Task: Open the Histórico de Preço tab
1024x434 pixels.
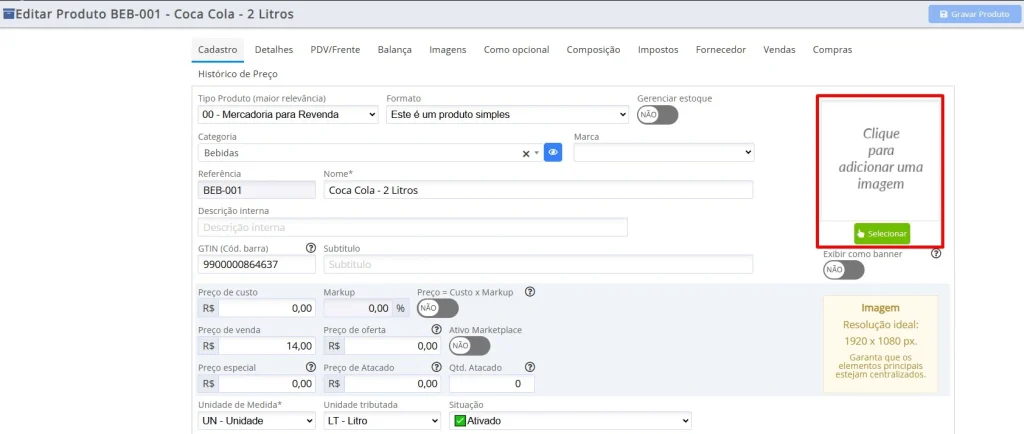Action: (238, 74)
